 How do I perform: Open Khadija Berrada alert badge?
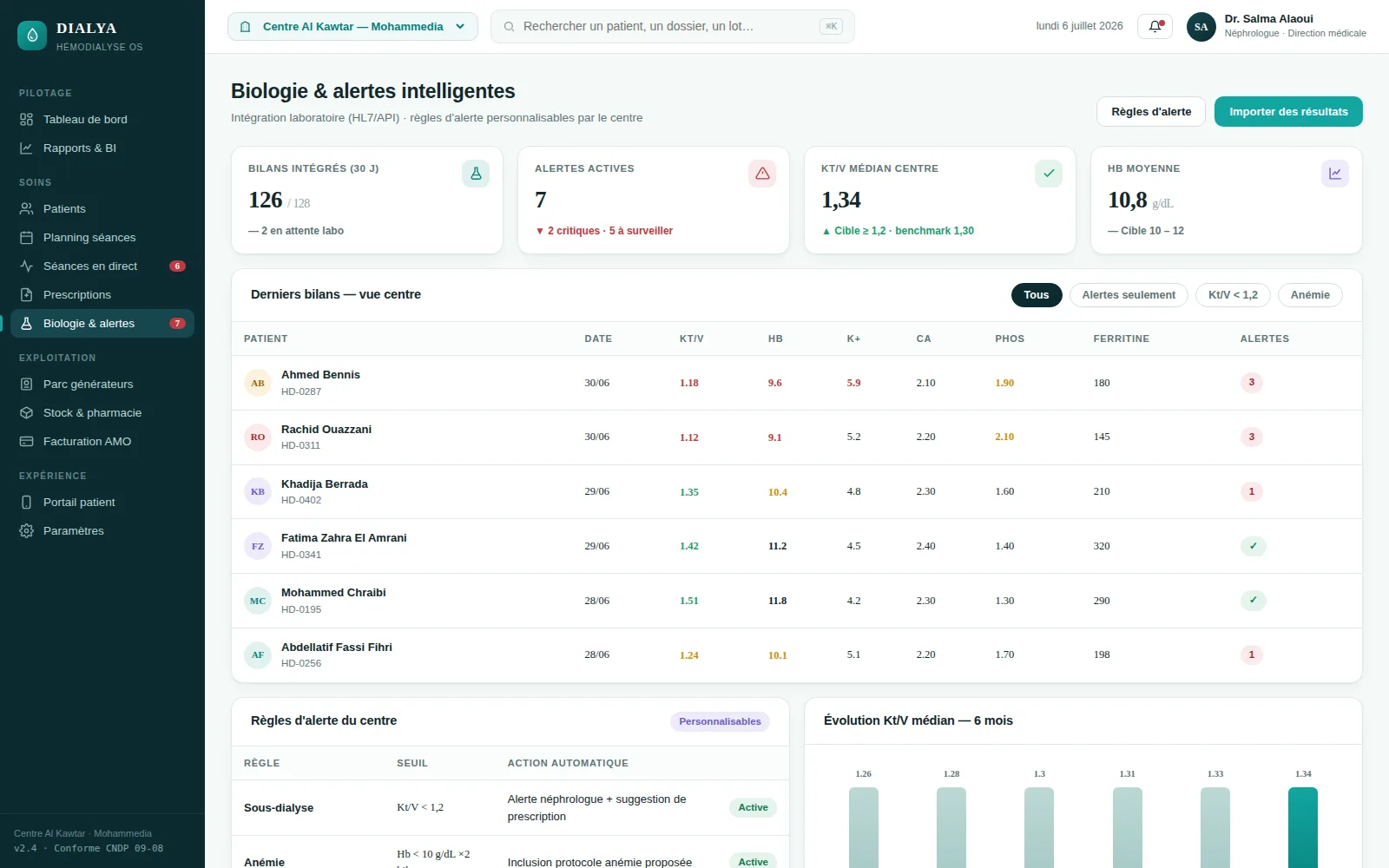(x=1251, y=491)
